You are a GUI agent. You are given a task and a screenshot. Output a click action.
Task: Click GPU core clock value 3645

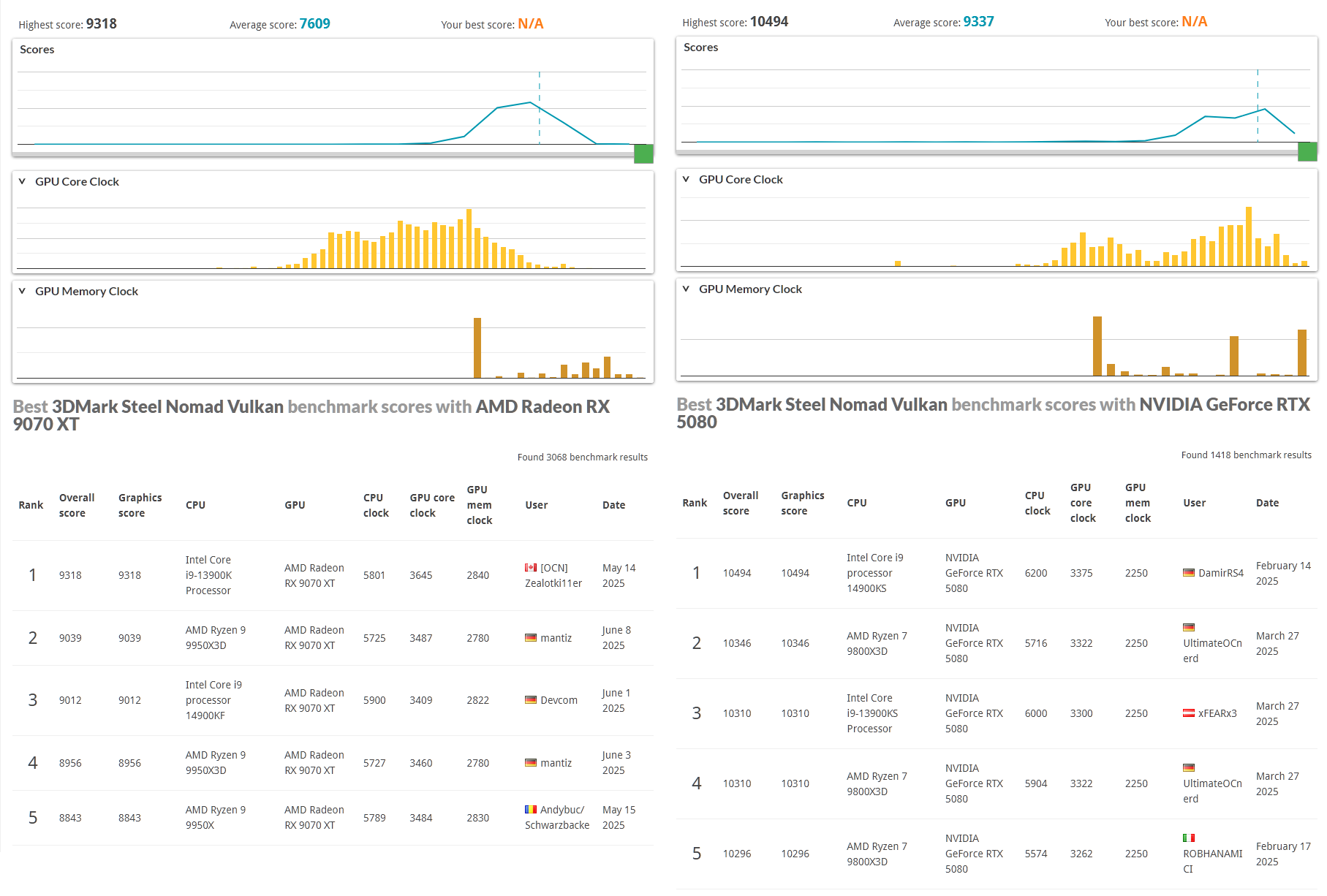pyautogui.click(x=420, y=575)
